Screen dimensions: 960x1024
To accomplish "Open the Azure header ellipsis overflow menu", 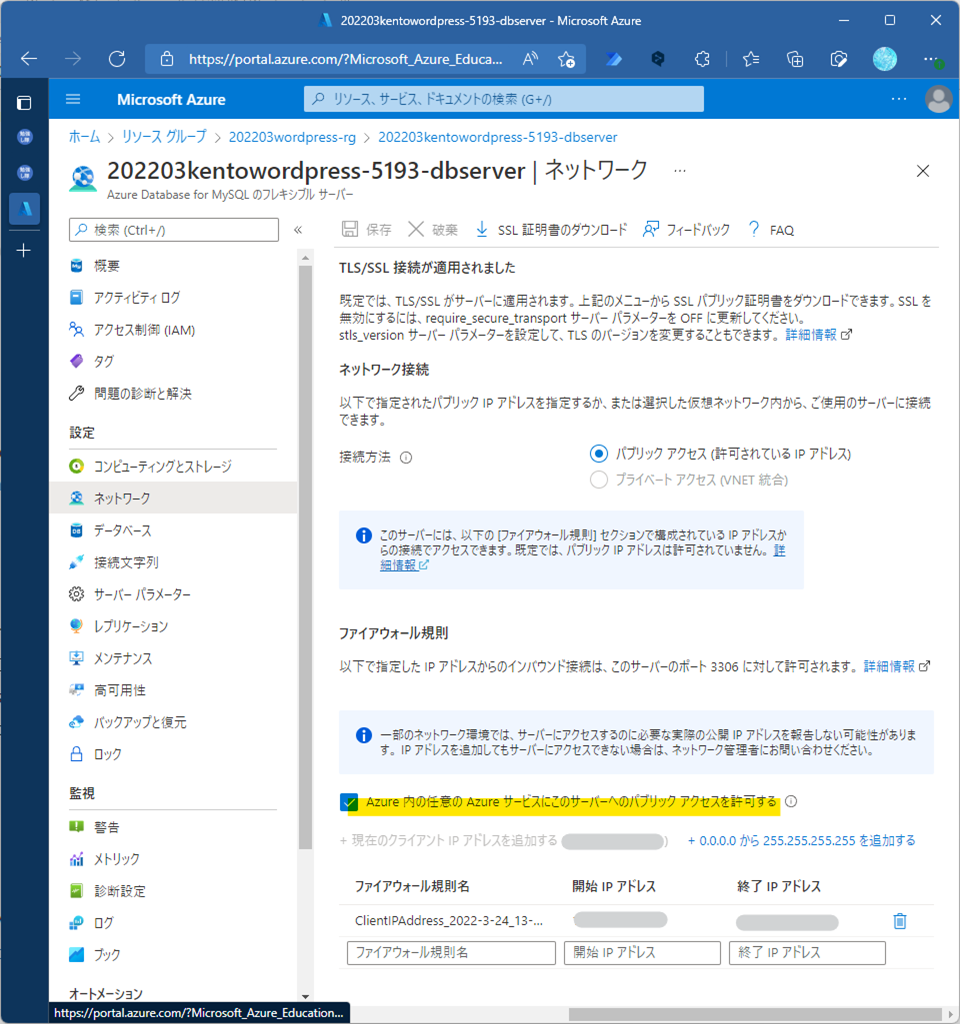I will [898, 99].
